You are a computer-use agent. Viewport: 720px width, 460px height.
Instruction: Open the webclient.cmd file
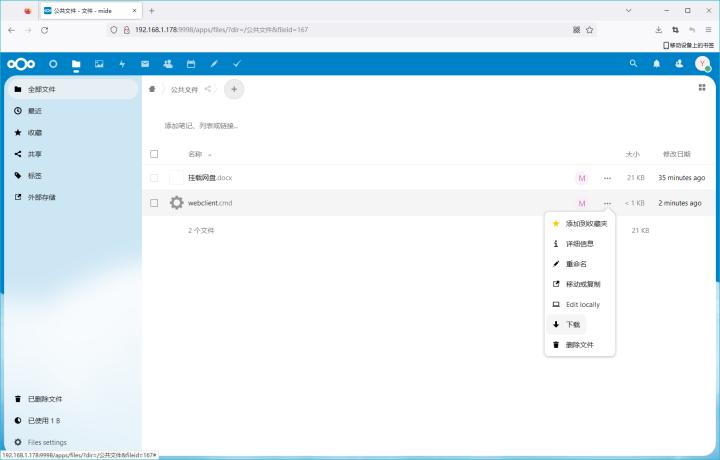(210, 203)
